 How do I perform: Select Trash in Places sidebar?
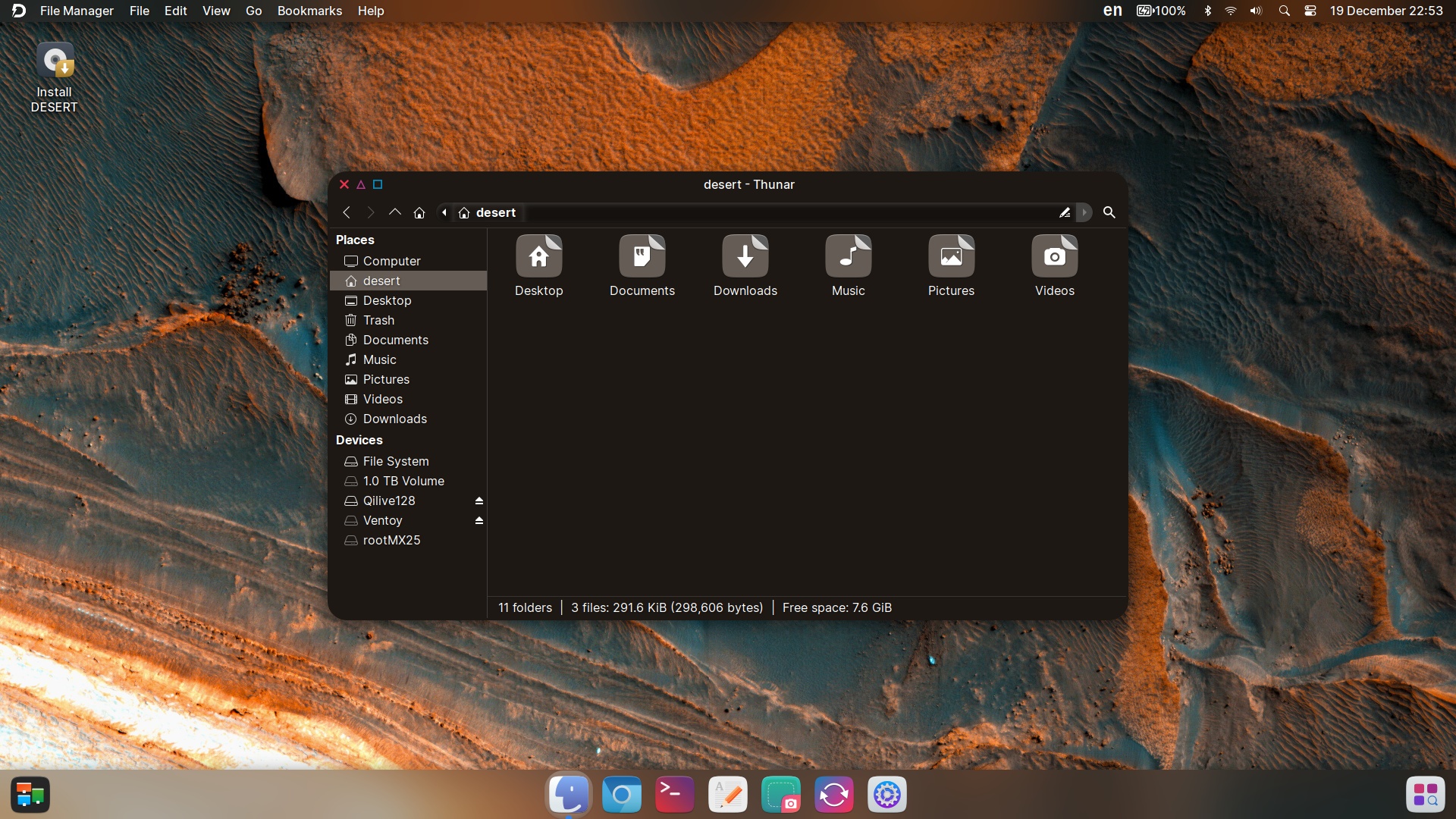pos(378,320)
